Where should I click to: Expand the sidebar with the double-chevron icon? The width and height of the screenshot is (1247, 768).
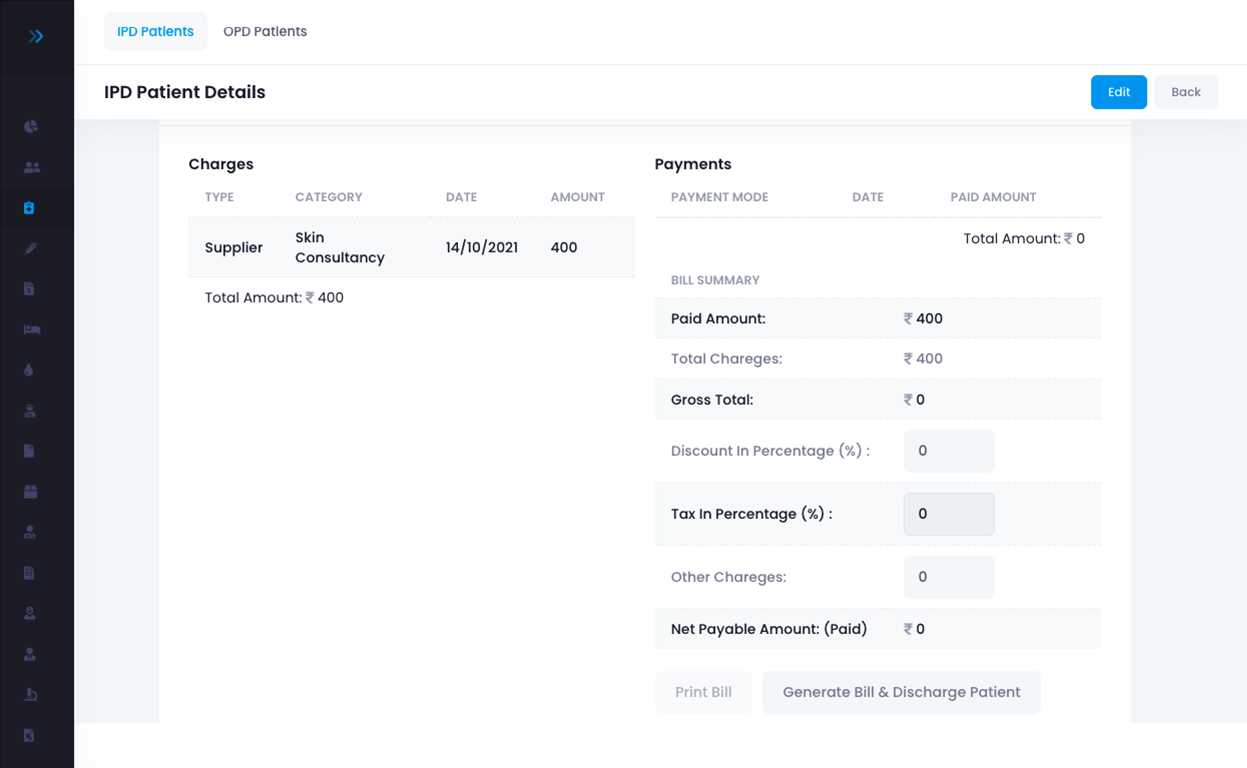point(36,37)
